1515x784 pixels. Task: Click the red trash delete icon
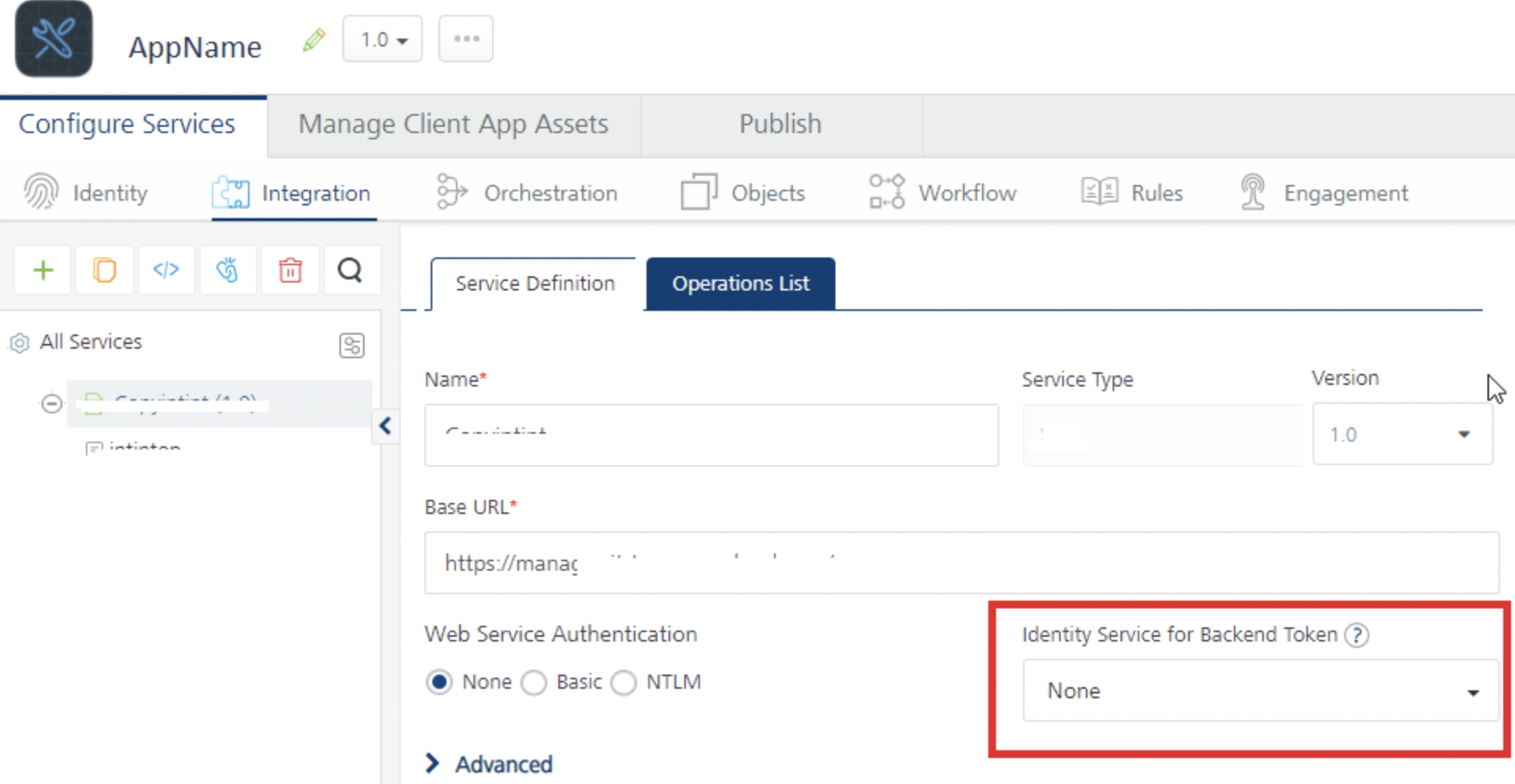tap(290, 271)
